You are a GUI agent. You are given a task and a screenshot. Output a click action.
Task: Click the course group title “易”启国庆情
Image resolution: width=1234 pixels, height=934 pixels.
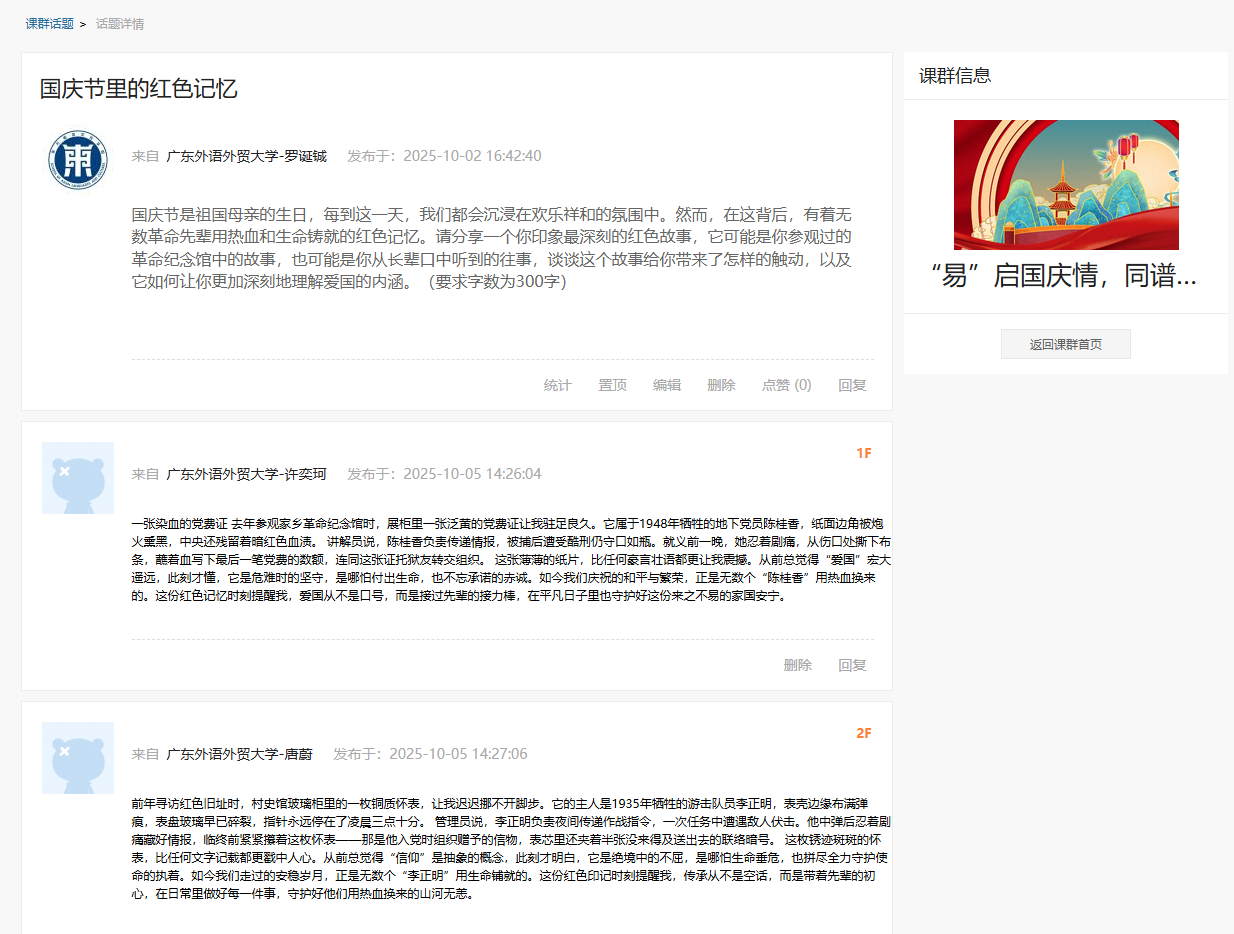1064,277
